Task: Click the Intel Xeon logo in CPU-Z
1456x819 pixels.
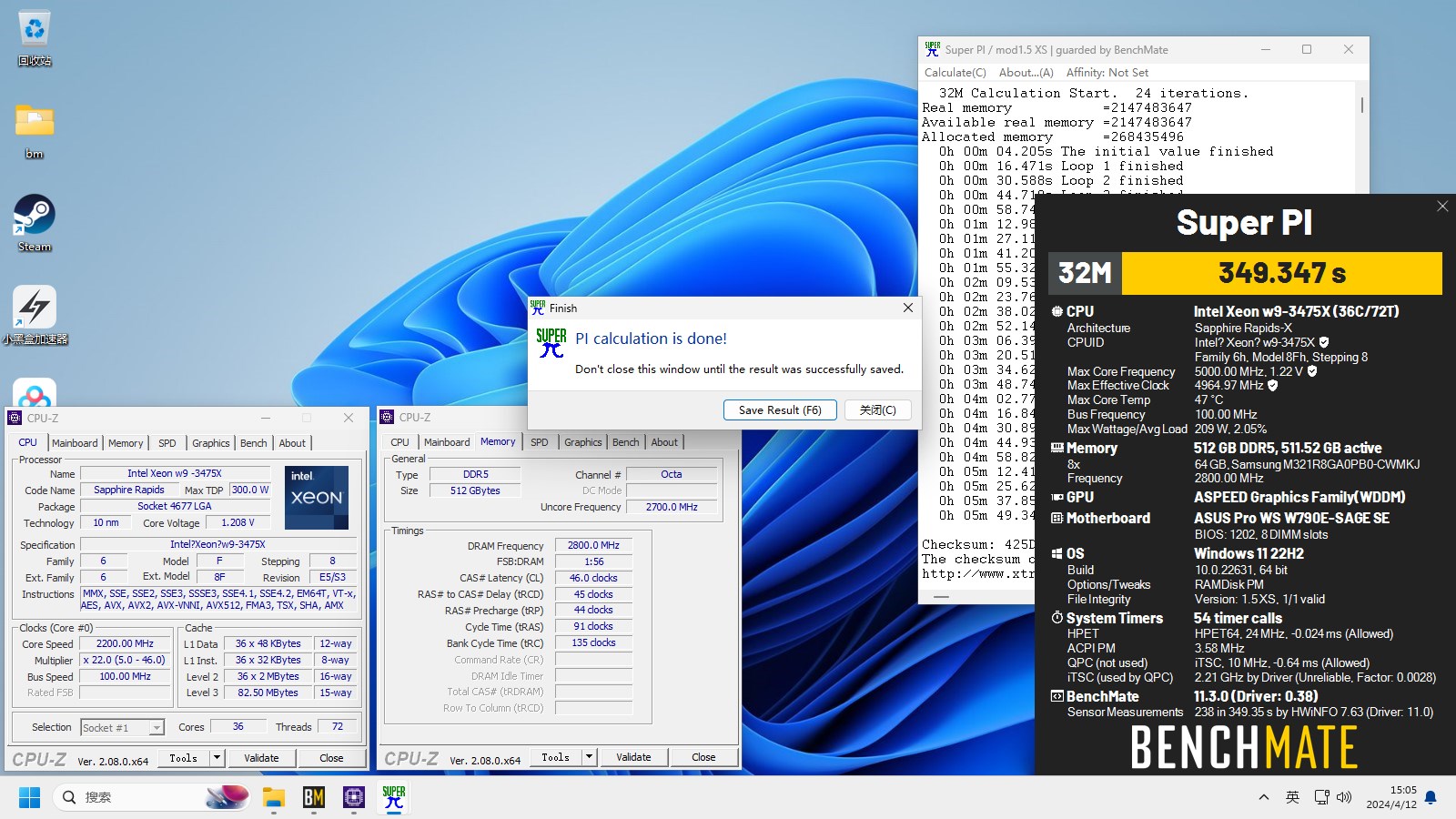Action: pos(317,498)
